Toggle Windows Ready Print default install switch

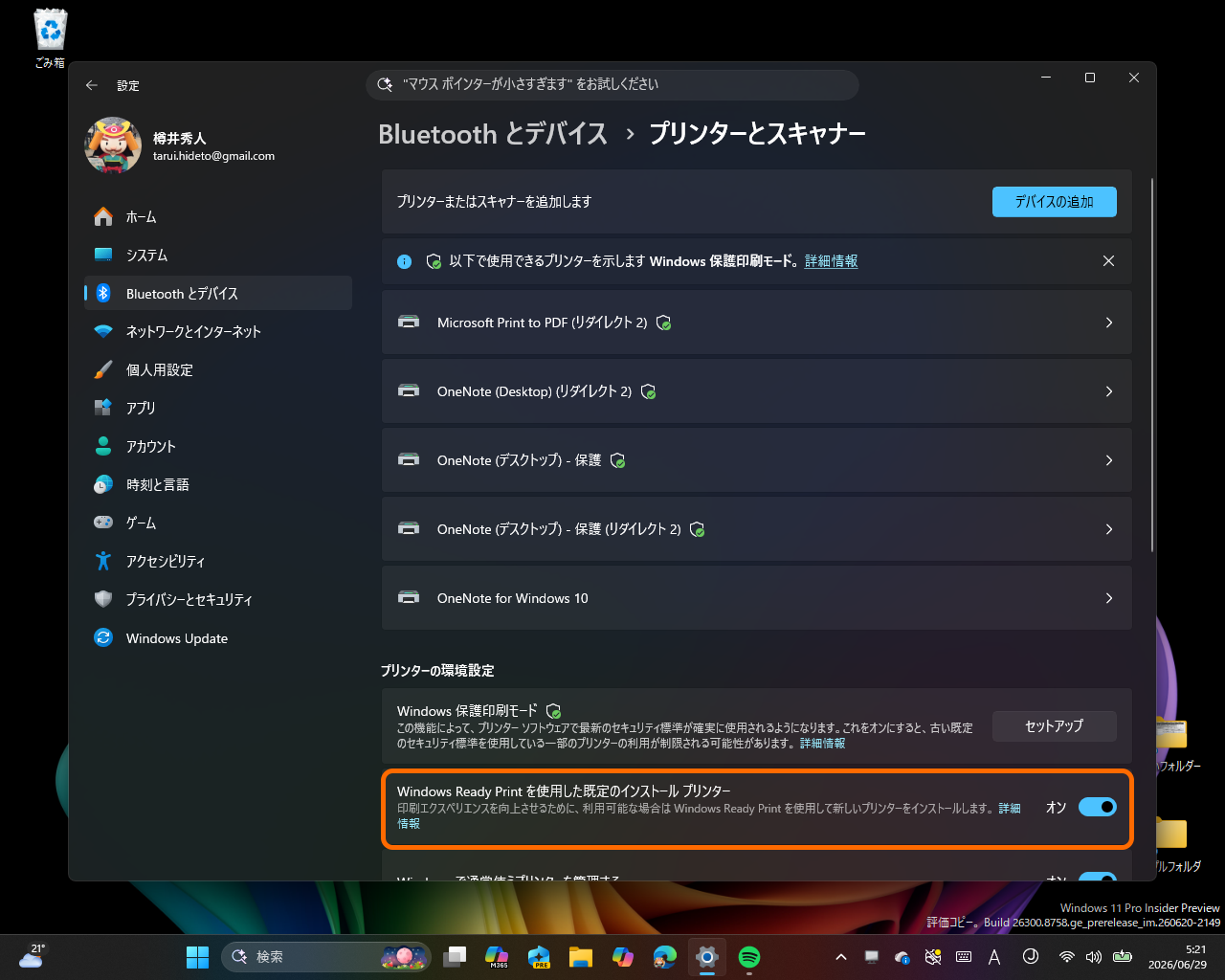[x=1098, y=807]
